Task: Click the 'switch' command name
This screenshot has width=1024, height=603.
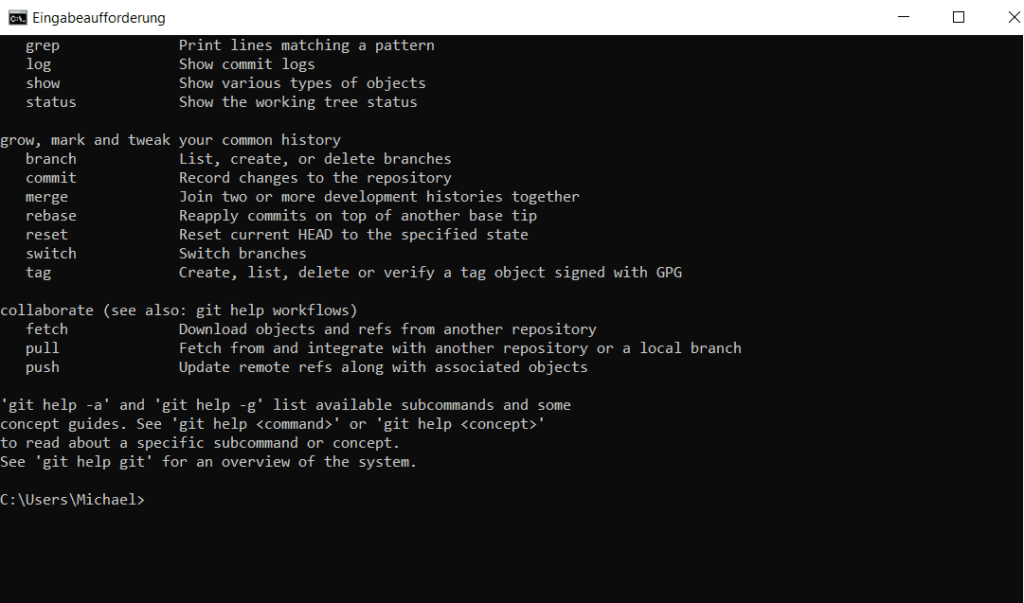Action: tap(51, 253)
